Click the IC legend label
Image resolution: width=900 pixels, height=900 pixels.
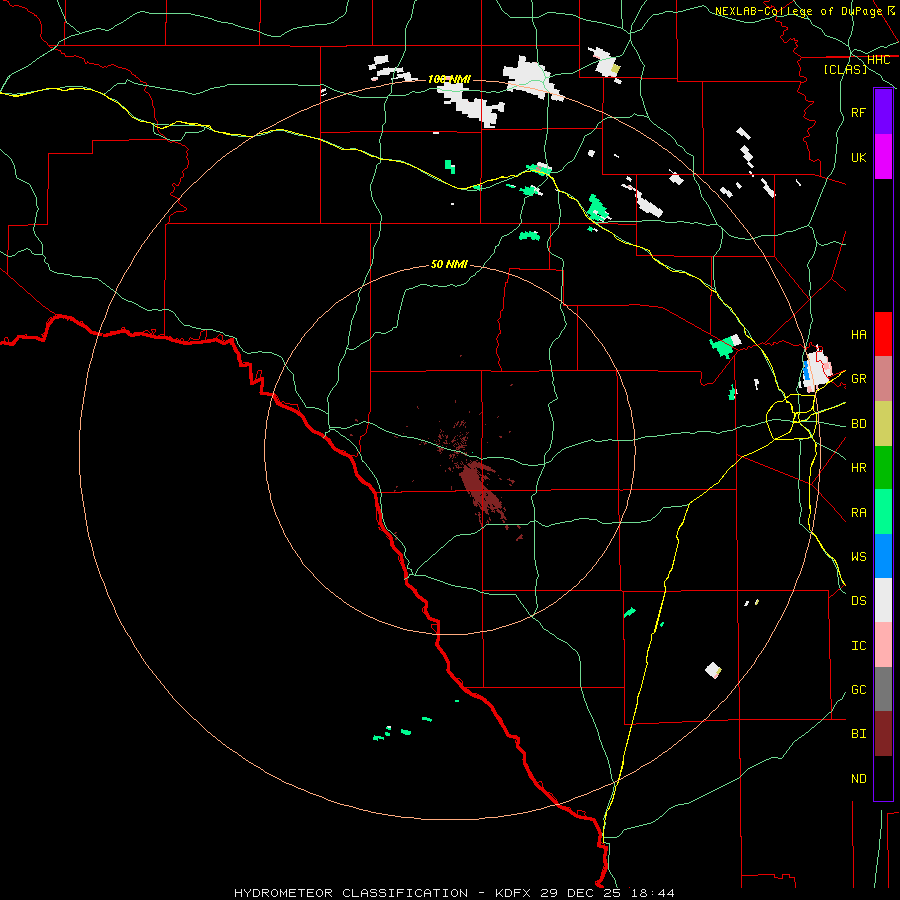tap(858, 646)
